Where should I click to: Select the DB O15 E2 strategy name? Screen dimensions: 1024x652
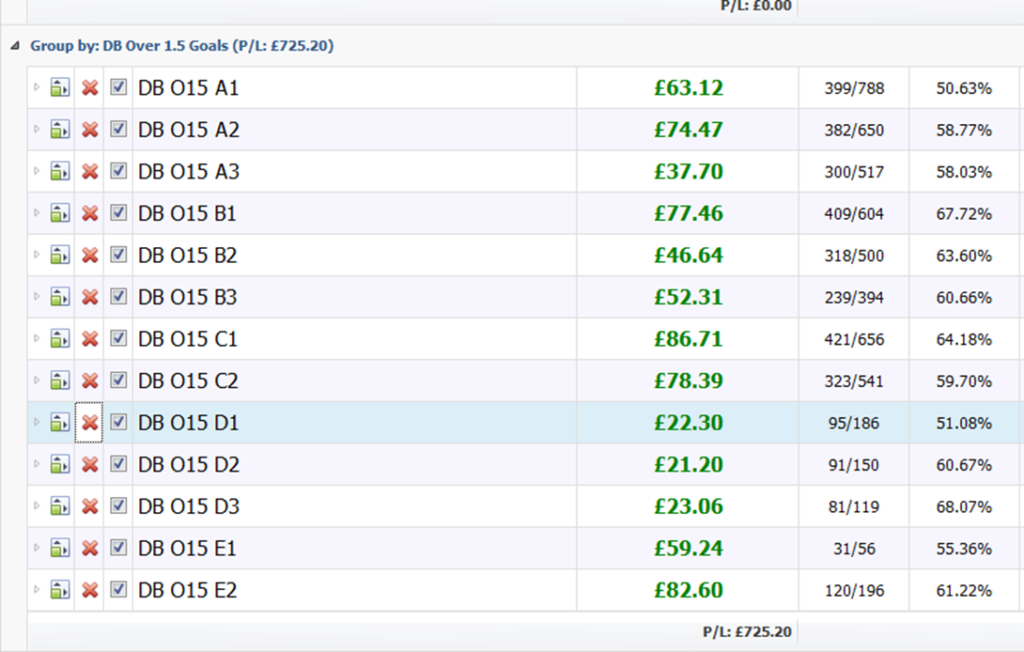coord(188,591)
